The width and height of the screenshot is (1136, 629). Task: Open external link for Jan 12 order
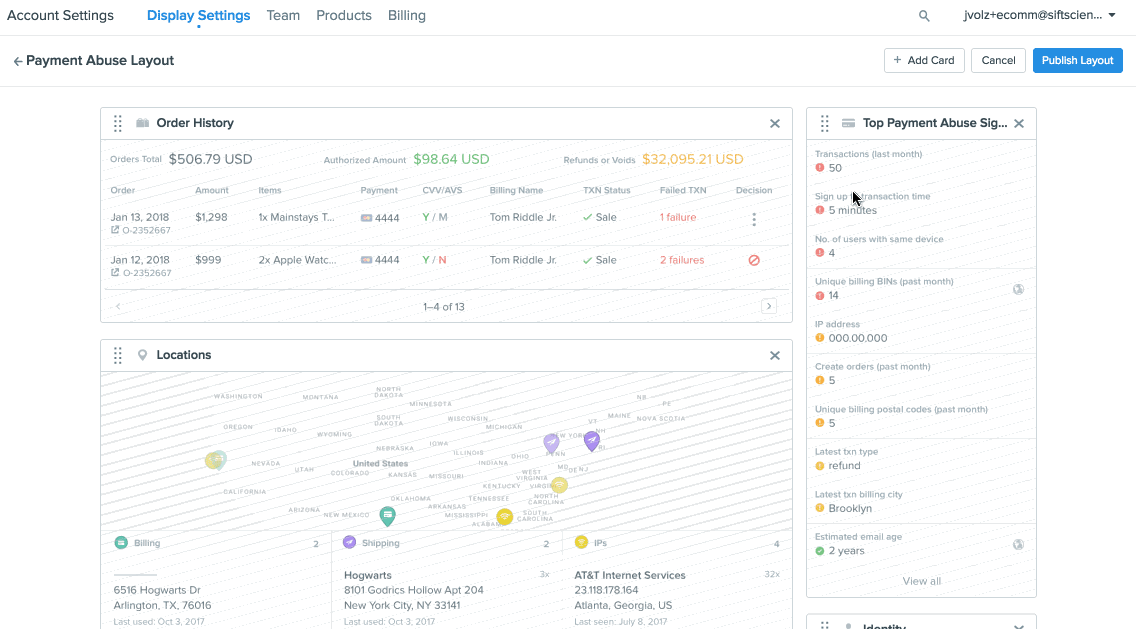(114, 272)
